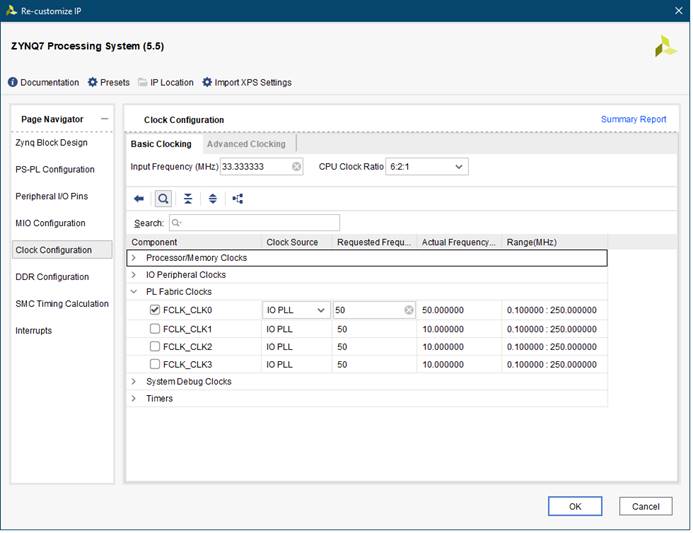
Task: Expand the Processor/Memory Clocks group
Action: [134, 258]
